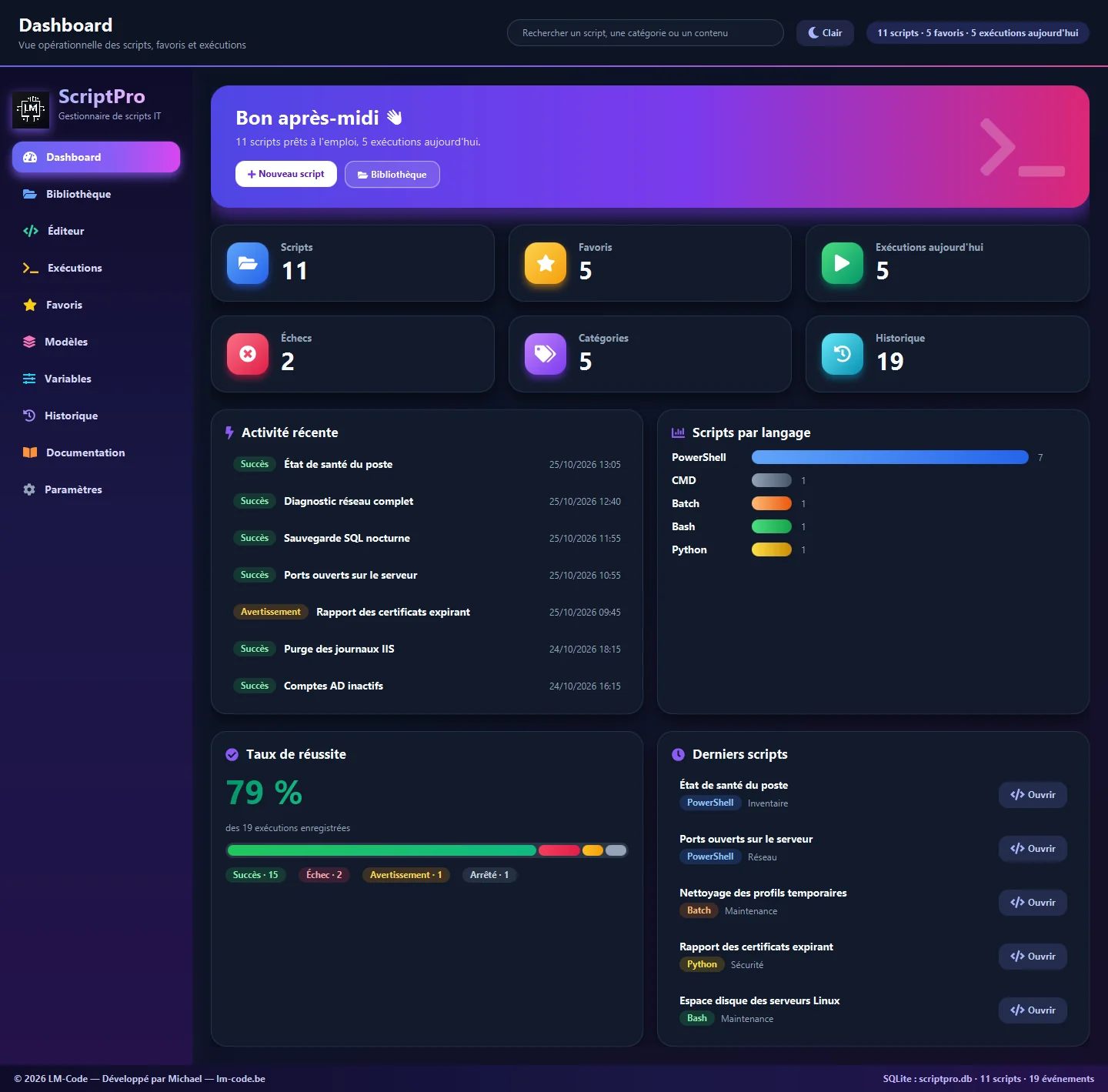Image resolution: width=1108 pixels, height=1092 pixels.
Task: Click the checkmark icon beside Taux de réussite
Action: pyautogui.click(x=232, y=755)
